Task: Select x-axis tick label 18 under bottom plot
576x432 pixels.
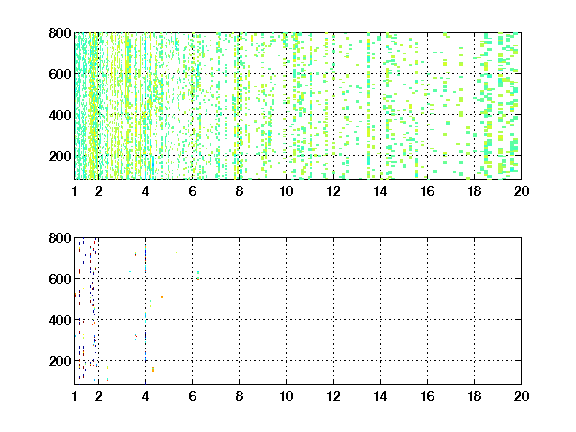Action: (x=474, y=396)
